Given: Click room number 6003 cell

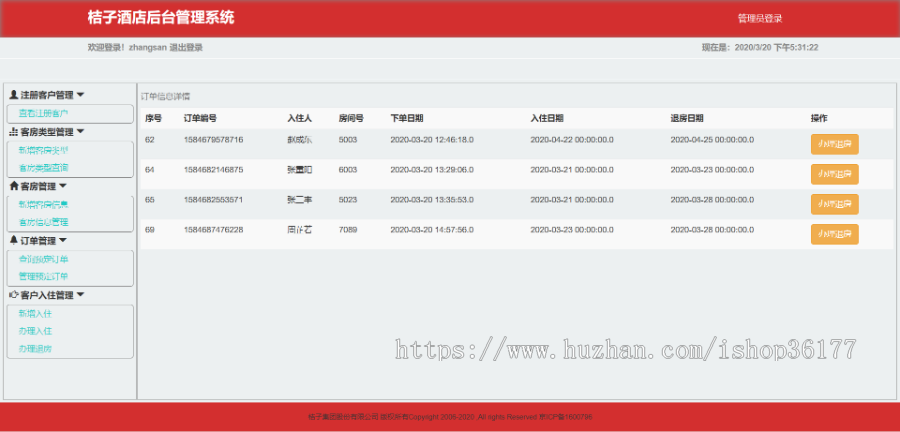Looking at the screenshot, I should [348, 170].
